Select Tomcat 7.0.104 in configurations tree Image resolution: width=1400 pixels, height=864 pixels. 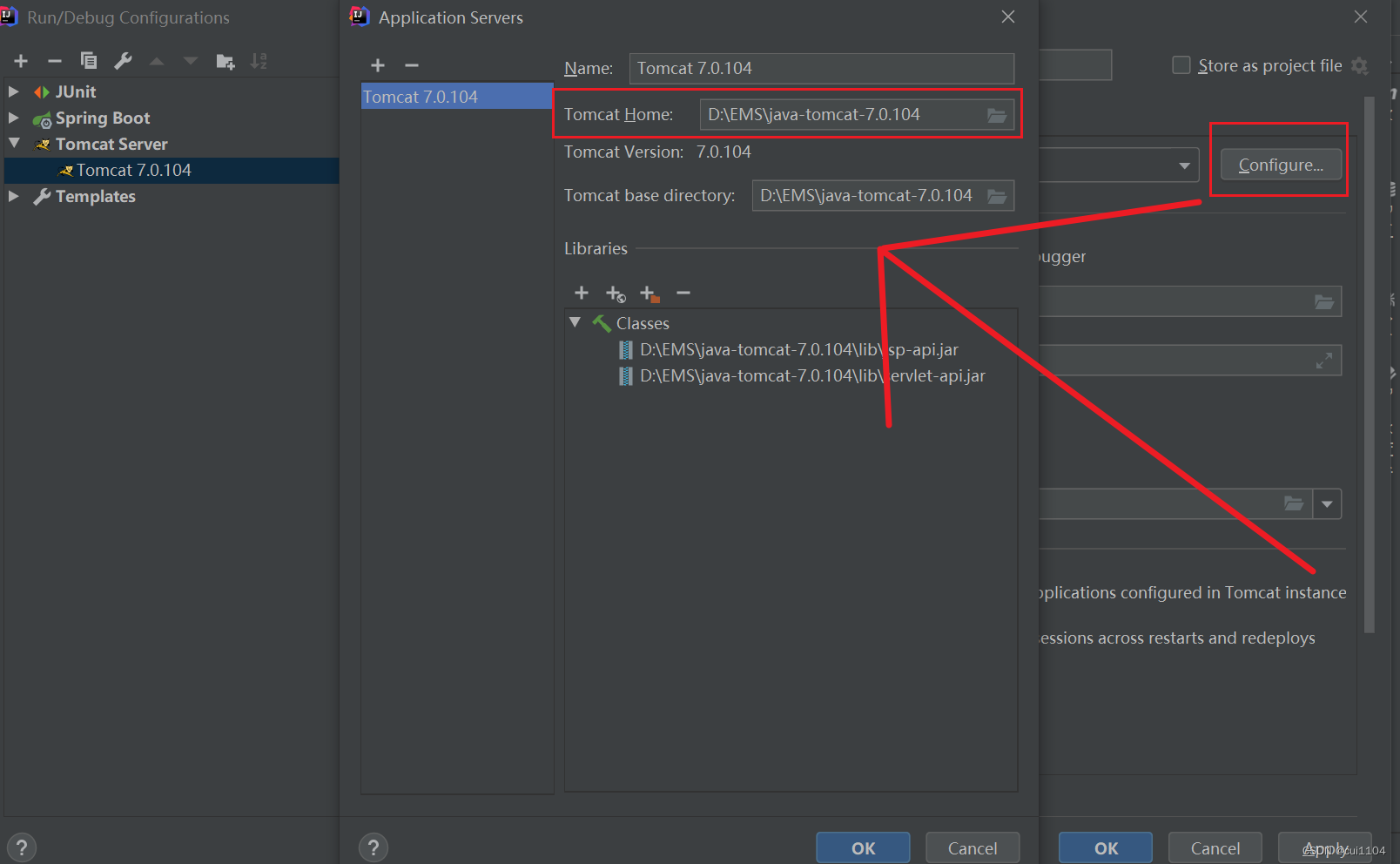click(133, 170)
